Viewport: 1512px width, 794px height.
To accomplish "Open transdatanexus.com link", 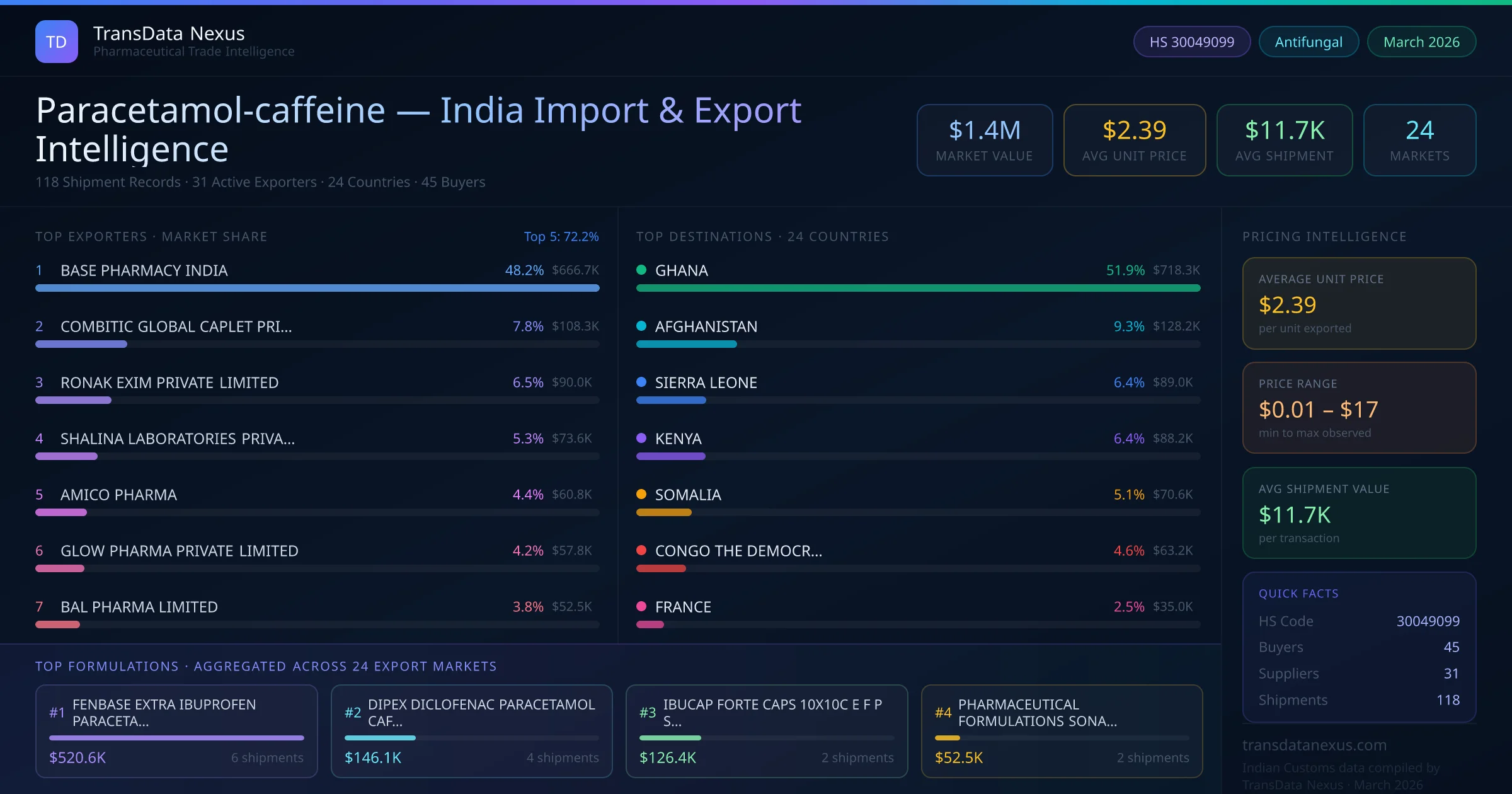I will (x=1314, y=745).
